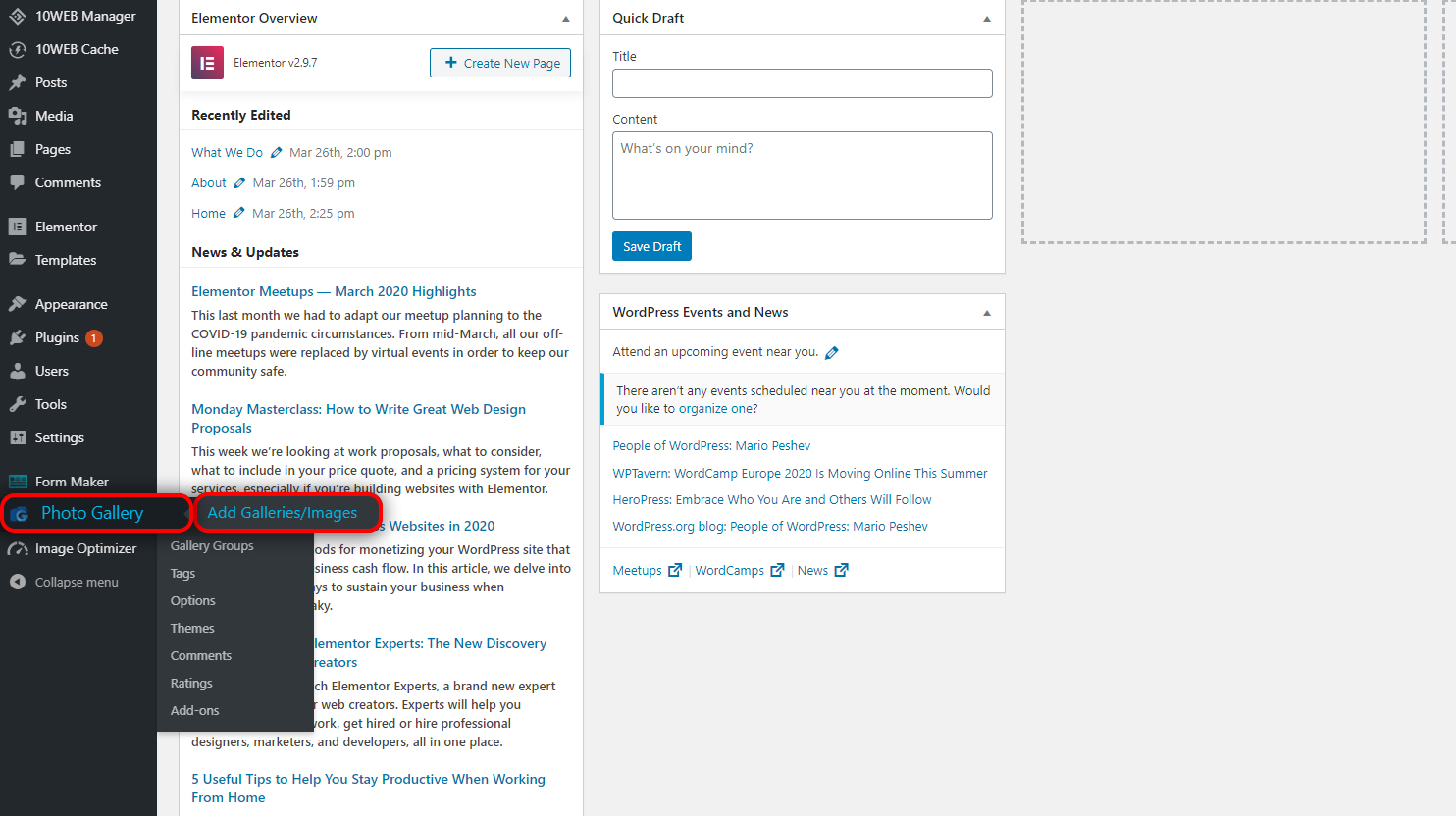The width and height of the screenshot is (1456, 816).
Task: Collapse the Elementor Overview panel
Action: pyautogui.click(x=566, y=19)
